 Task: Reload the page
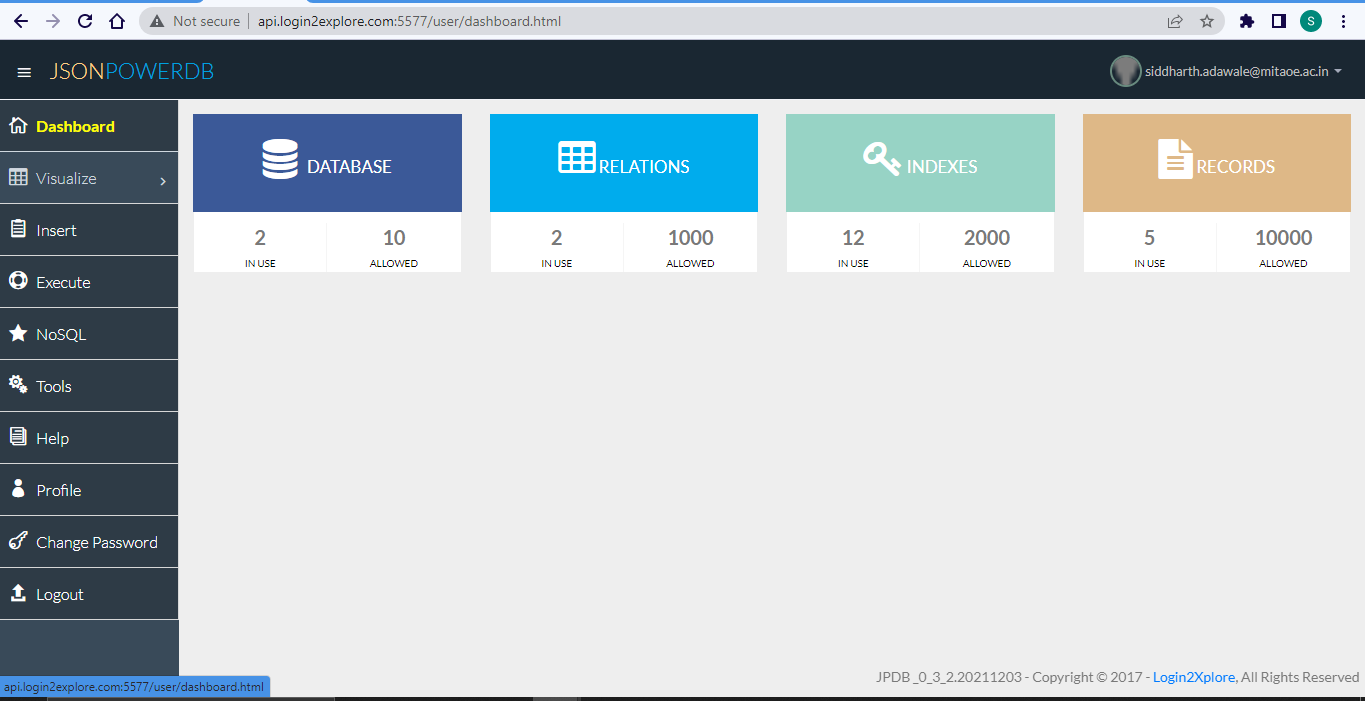85,21
